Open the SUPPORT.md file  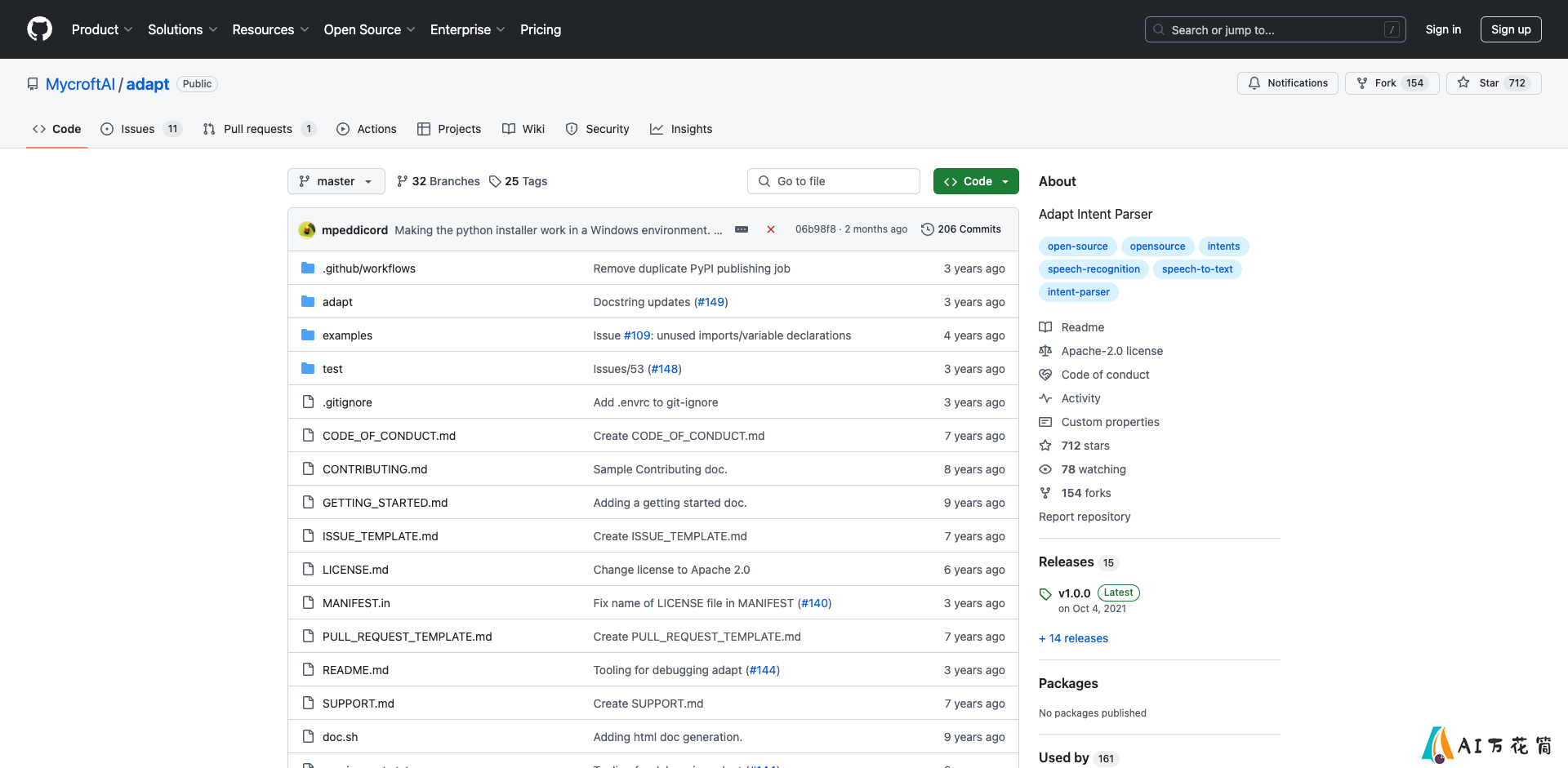(358, 704)
